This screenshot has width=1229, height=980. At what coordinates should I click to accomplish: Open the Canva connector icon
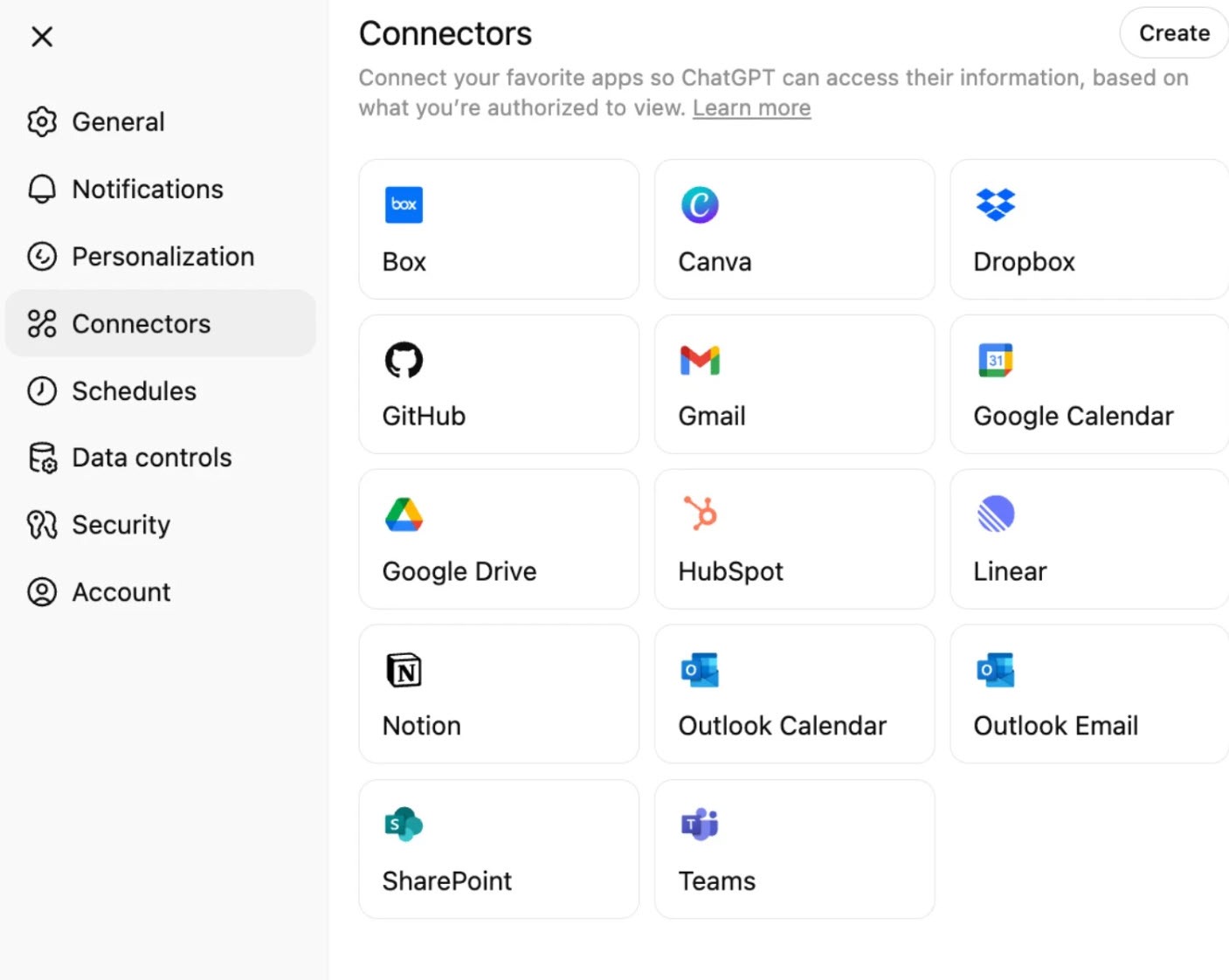(x=700, y=205)
